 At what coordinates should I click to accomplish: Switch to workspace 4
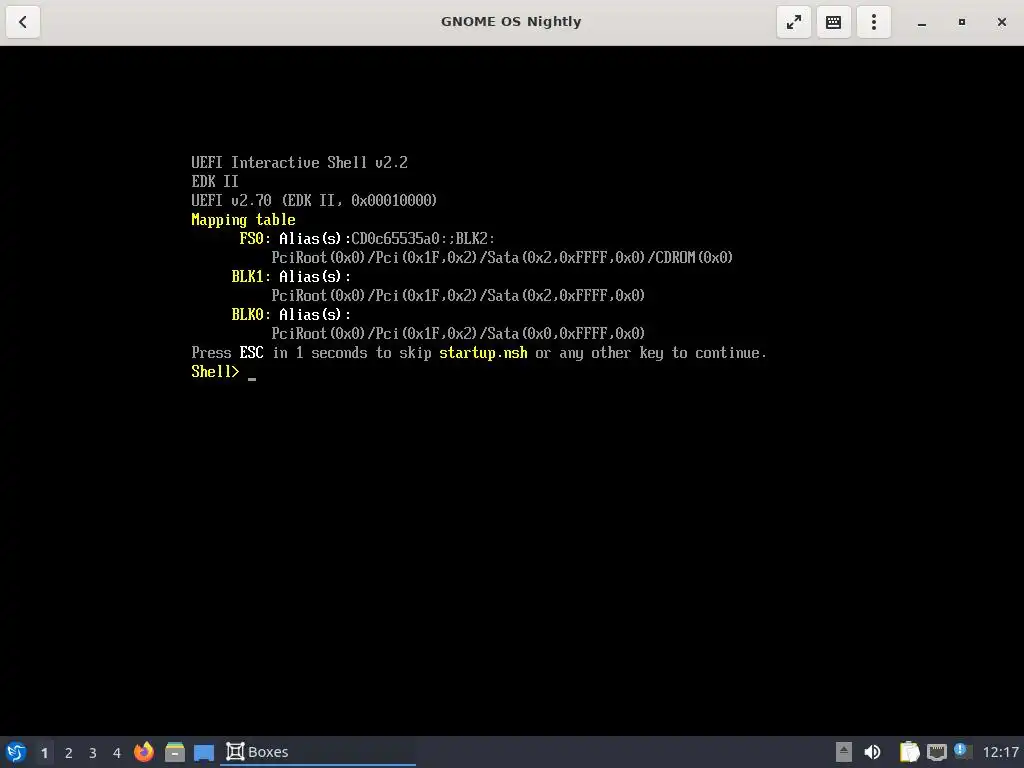pyautogui.click(x=117, y=753)
